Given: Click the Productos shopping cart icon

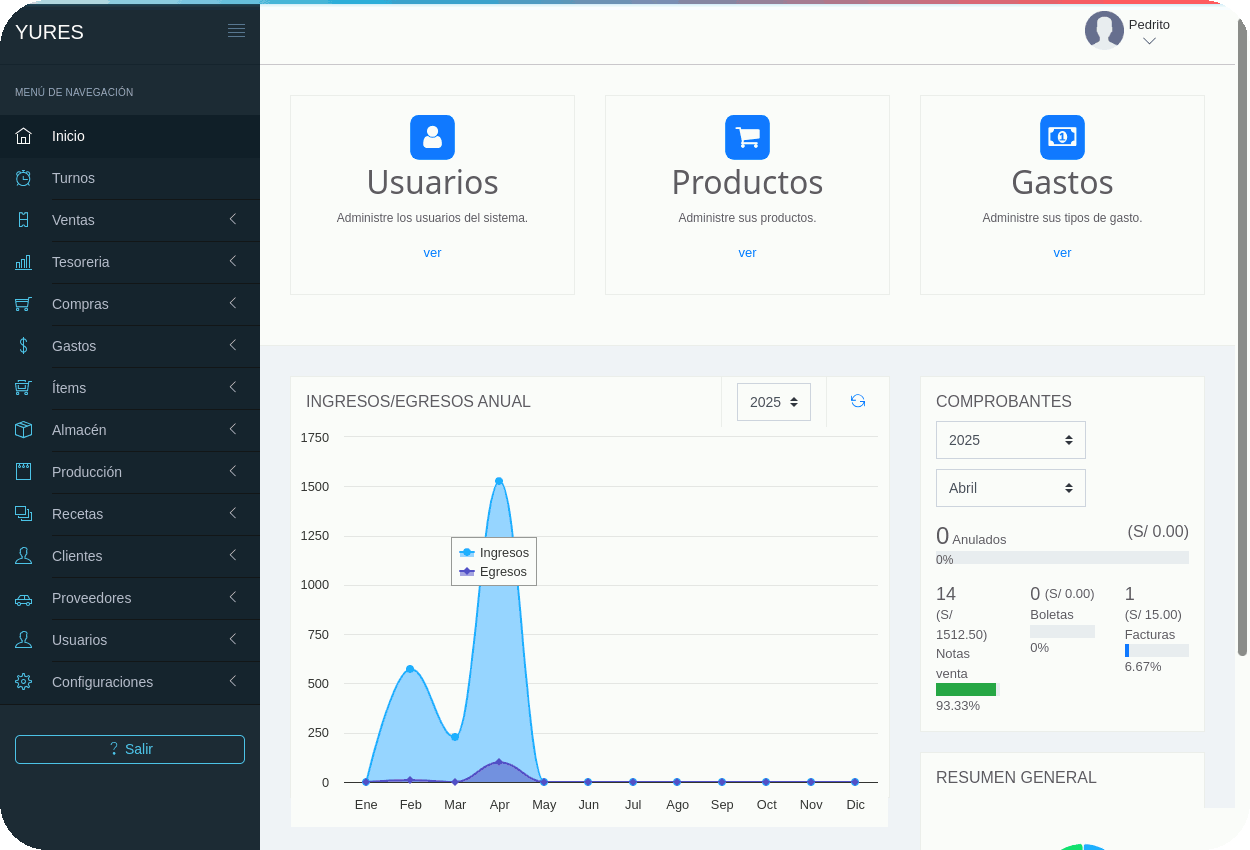Looking at the screenshot, I should coord(747,137).
